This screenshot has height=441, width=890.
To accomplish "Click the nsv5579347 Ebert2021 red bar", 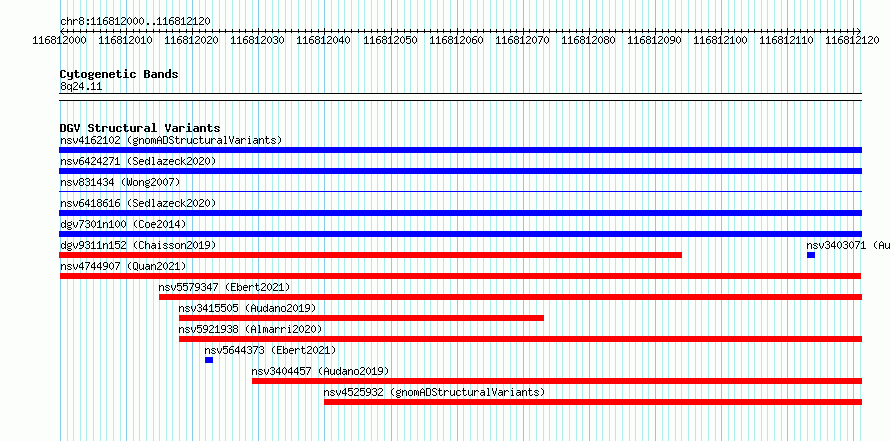I will (x=510, y=297).
